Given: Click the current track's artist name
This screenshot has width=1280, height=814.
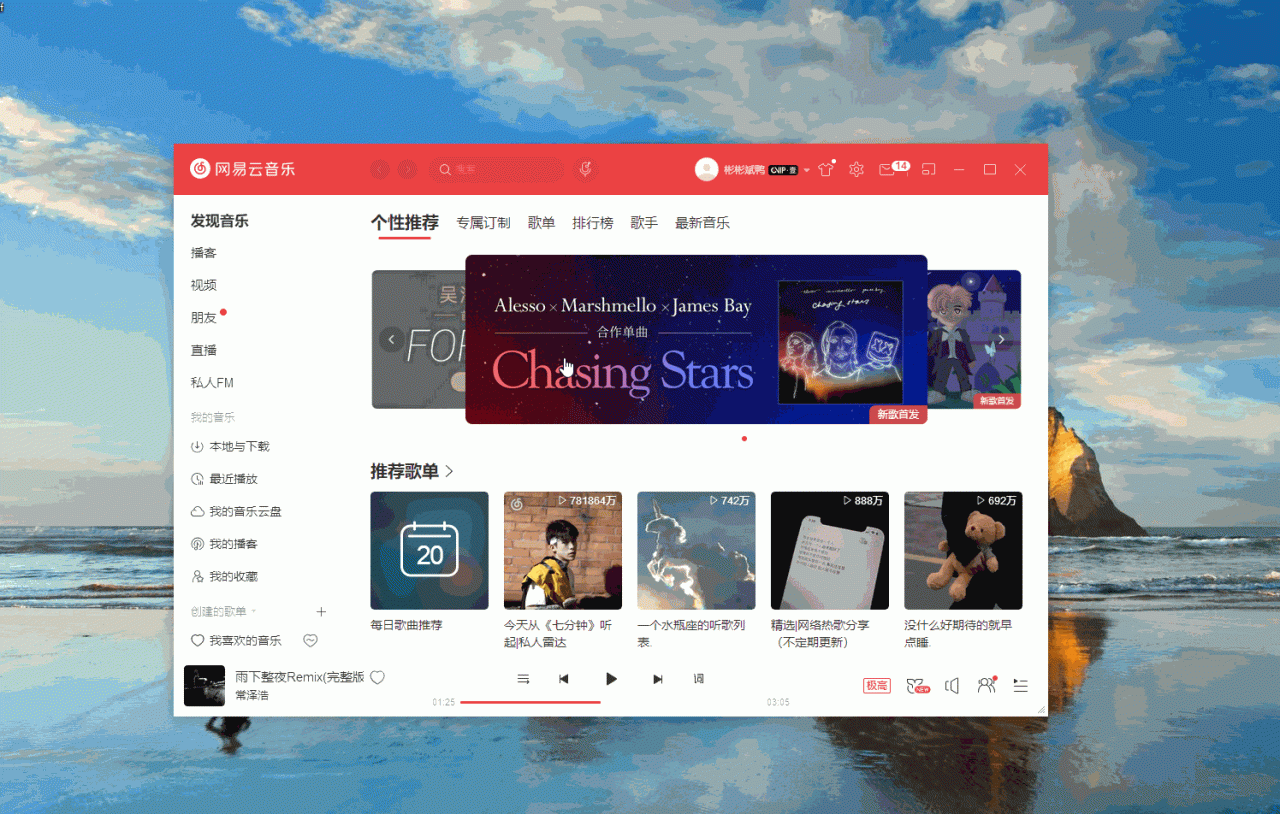Looking at the screenshot, I should [x=252, y=695].
